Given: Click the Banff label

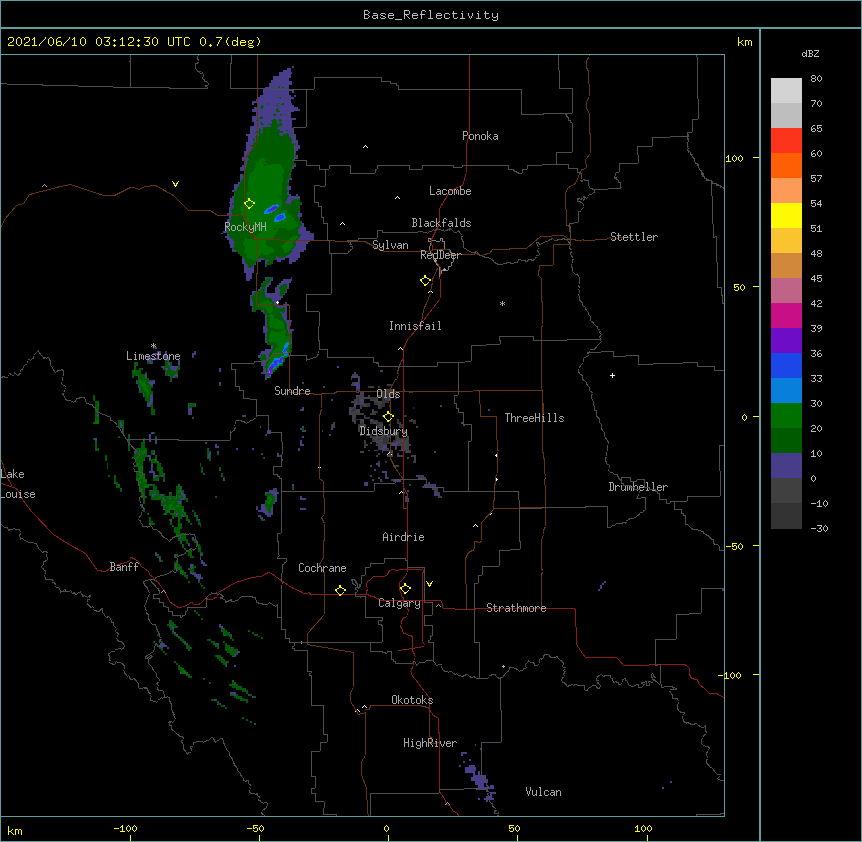Looking at the screenshot, I should point(124,567).
